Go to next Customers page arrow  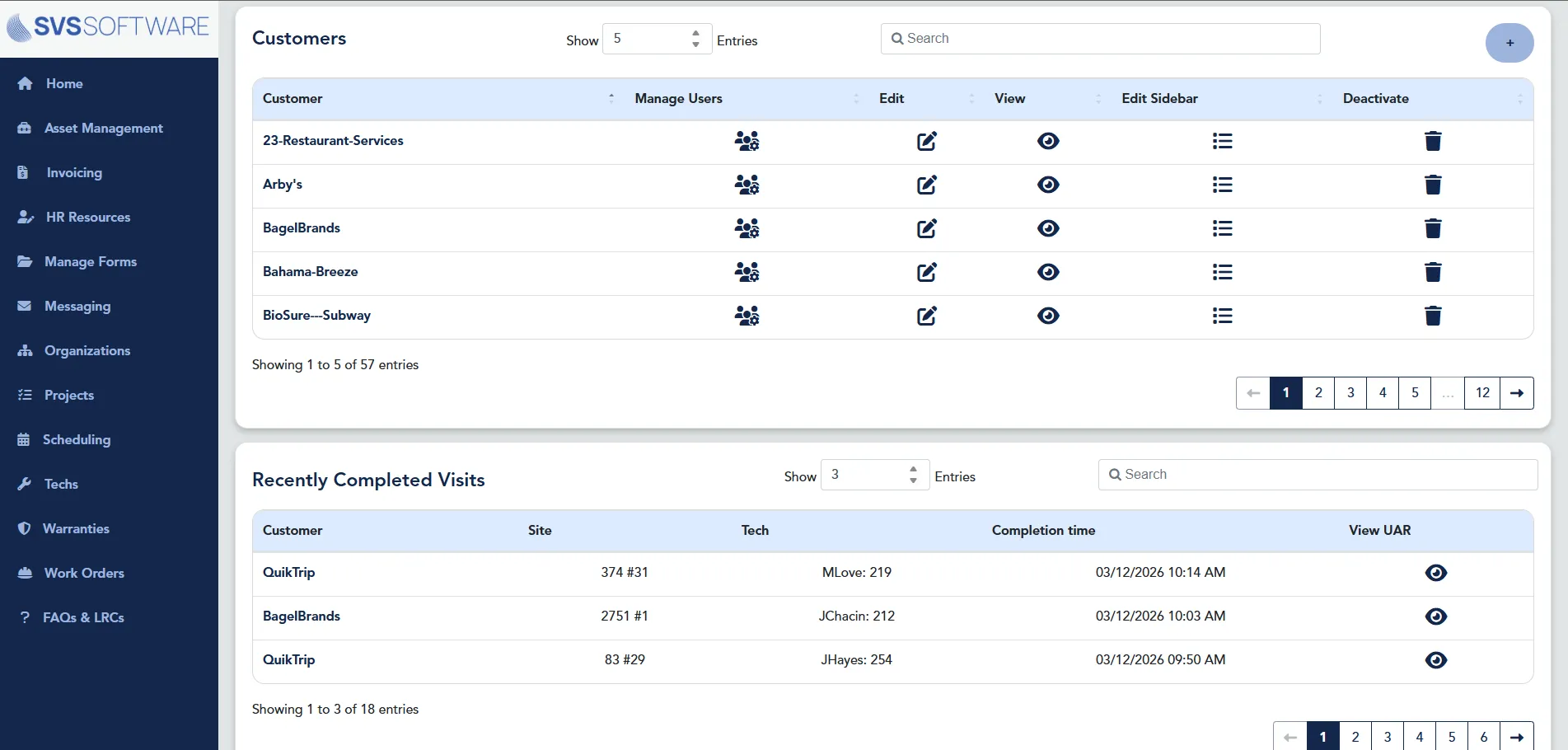click(x=1517, y=393)
